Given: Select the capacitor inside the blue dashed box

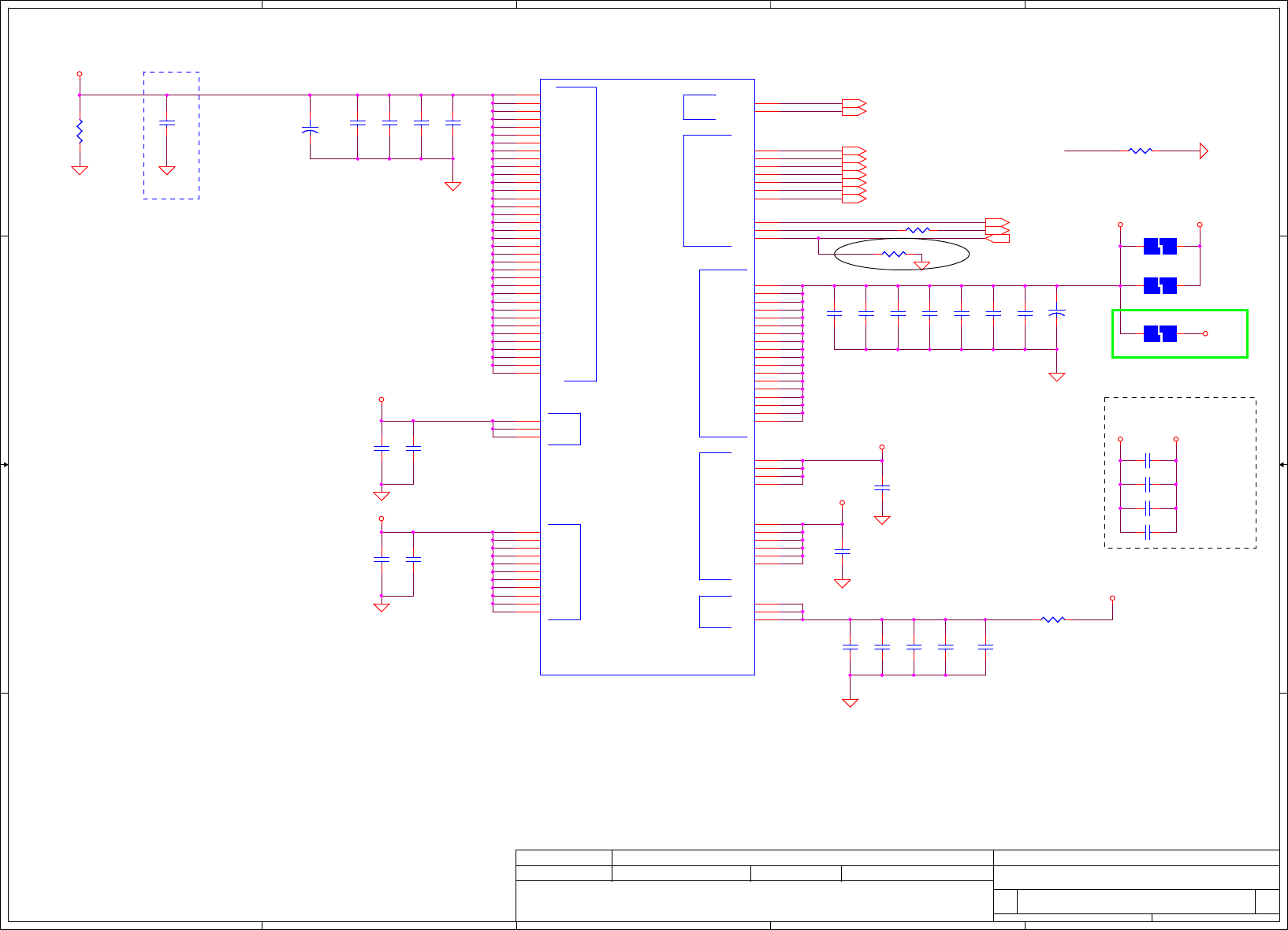Looking at the screenshot, I should pyautogui.click(x=167, y=123).
